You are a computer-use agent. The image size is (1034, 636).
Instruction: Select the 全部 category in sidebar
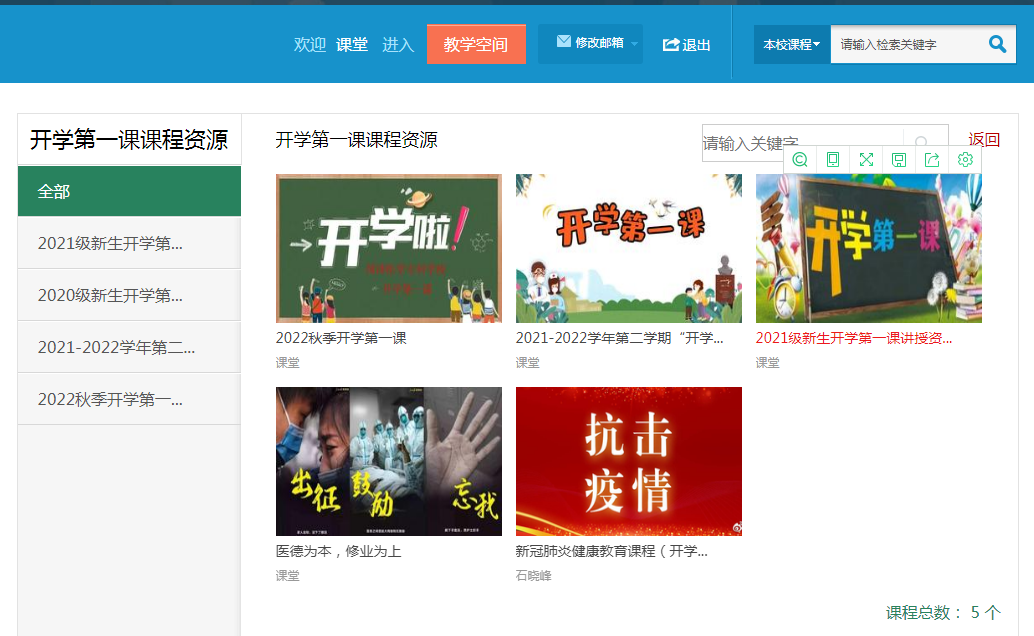129,191
